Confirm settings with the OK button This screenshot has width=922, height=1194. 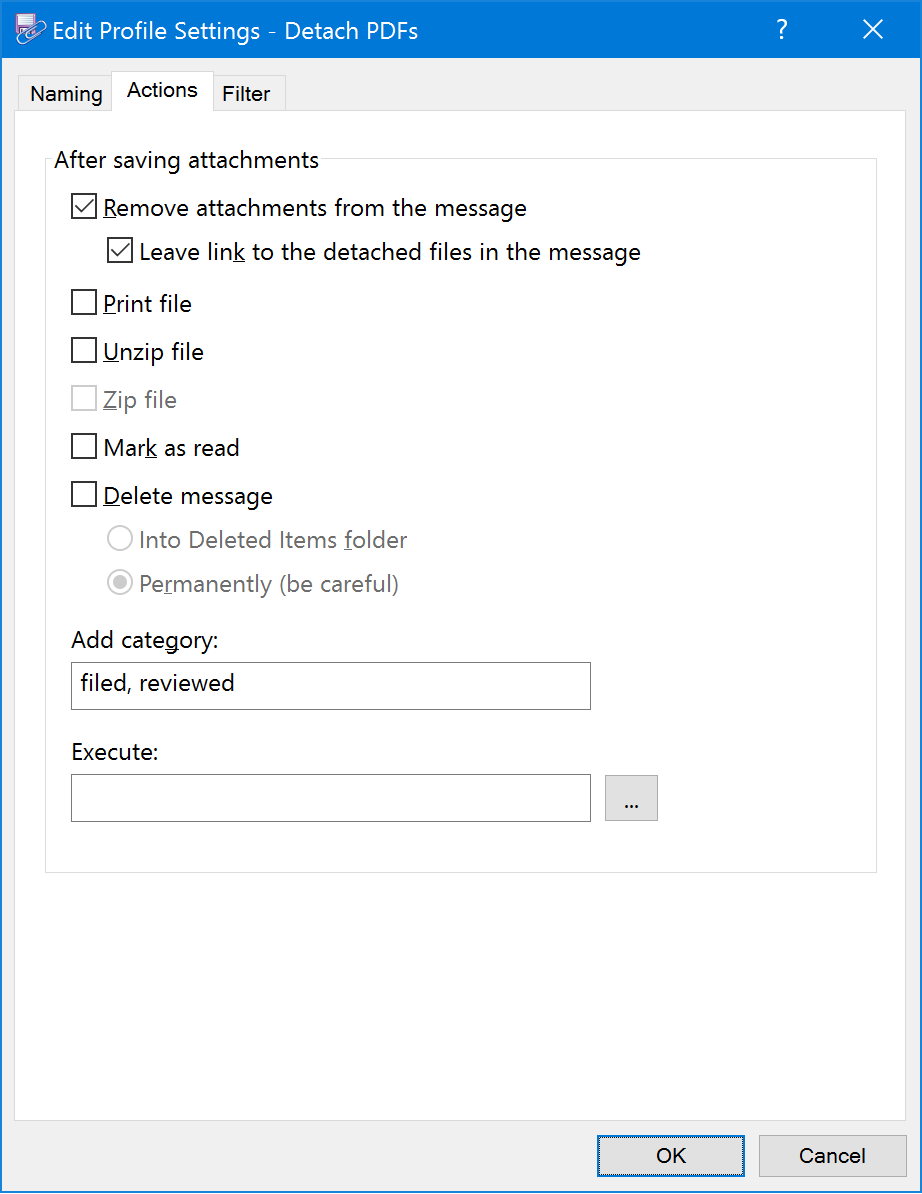point(671,1156)
